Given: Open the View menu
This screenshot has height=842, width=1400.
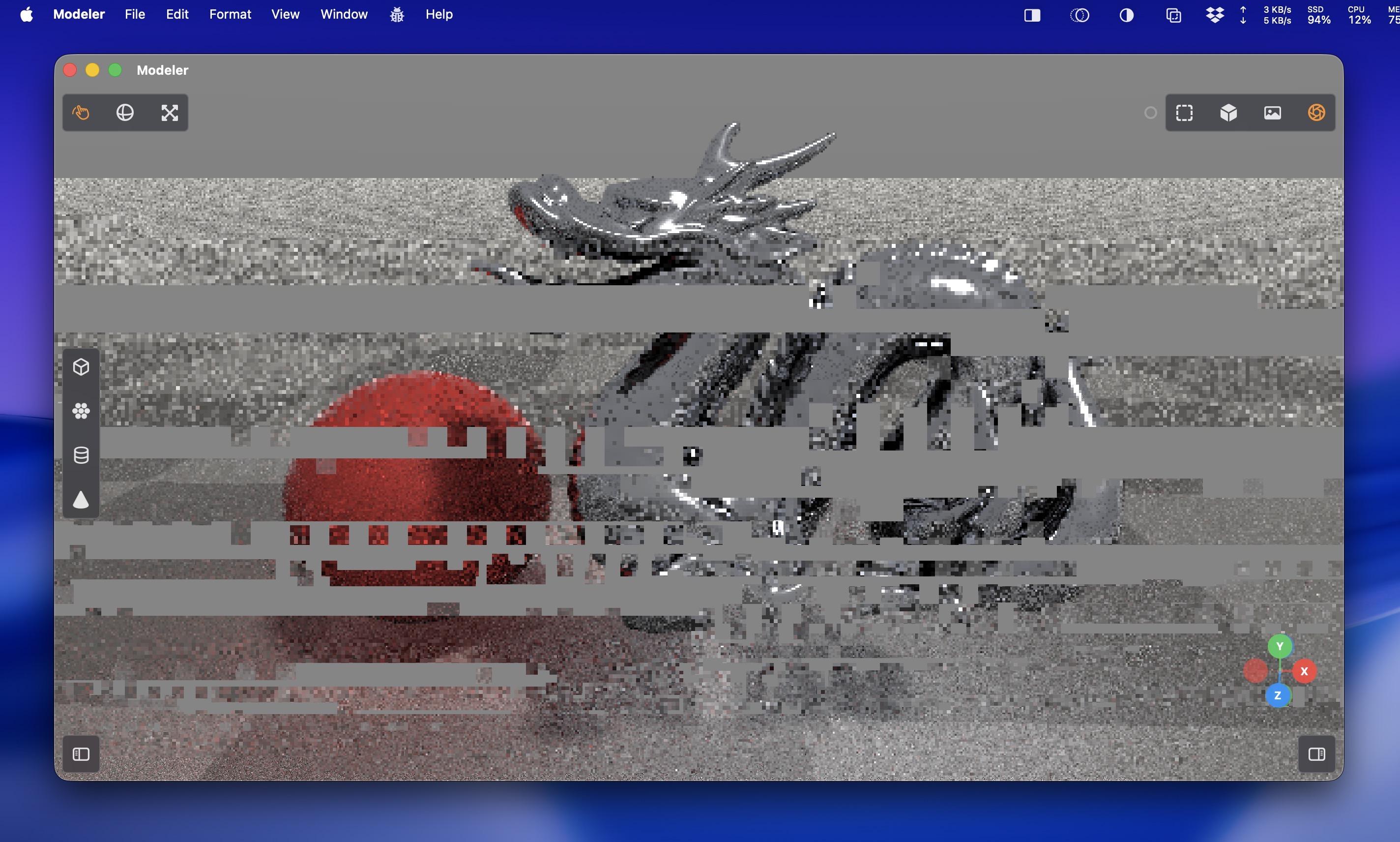Looking at the screenshot, I should click(285, 14).
